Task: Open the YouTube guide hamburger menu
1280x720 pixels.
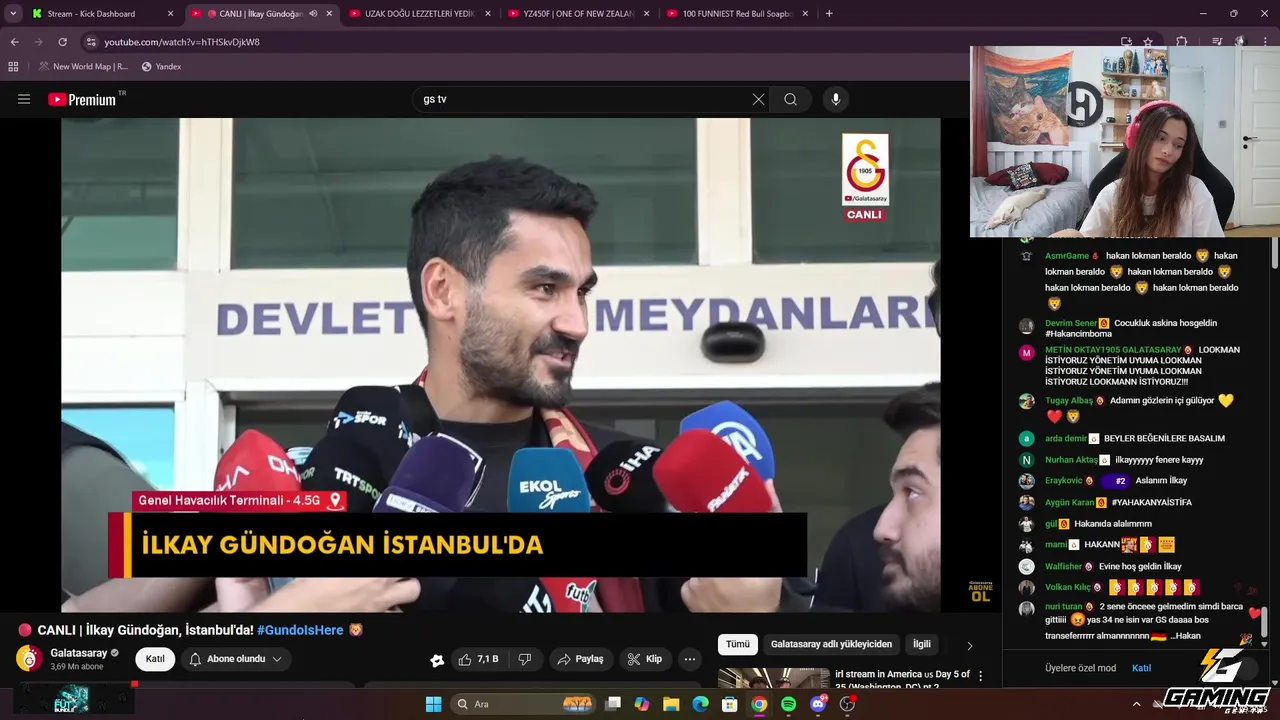Action: (x=24, y=99)
